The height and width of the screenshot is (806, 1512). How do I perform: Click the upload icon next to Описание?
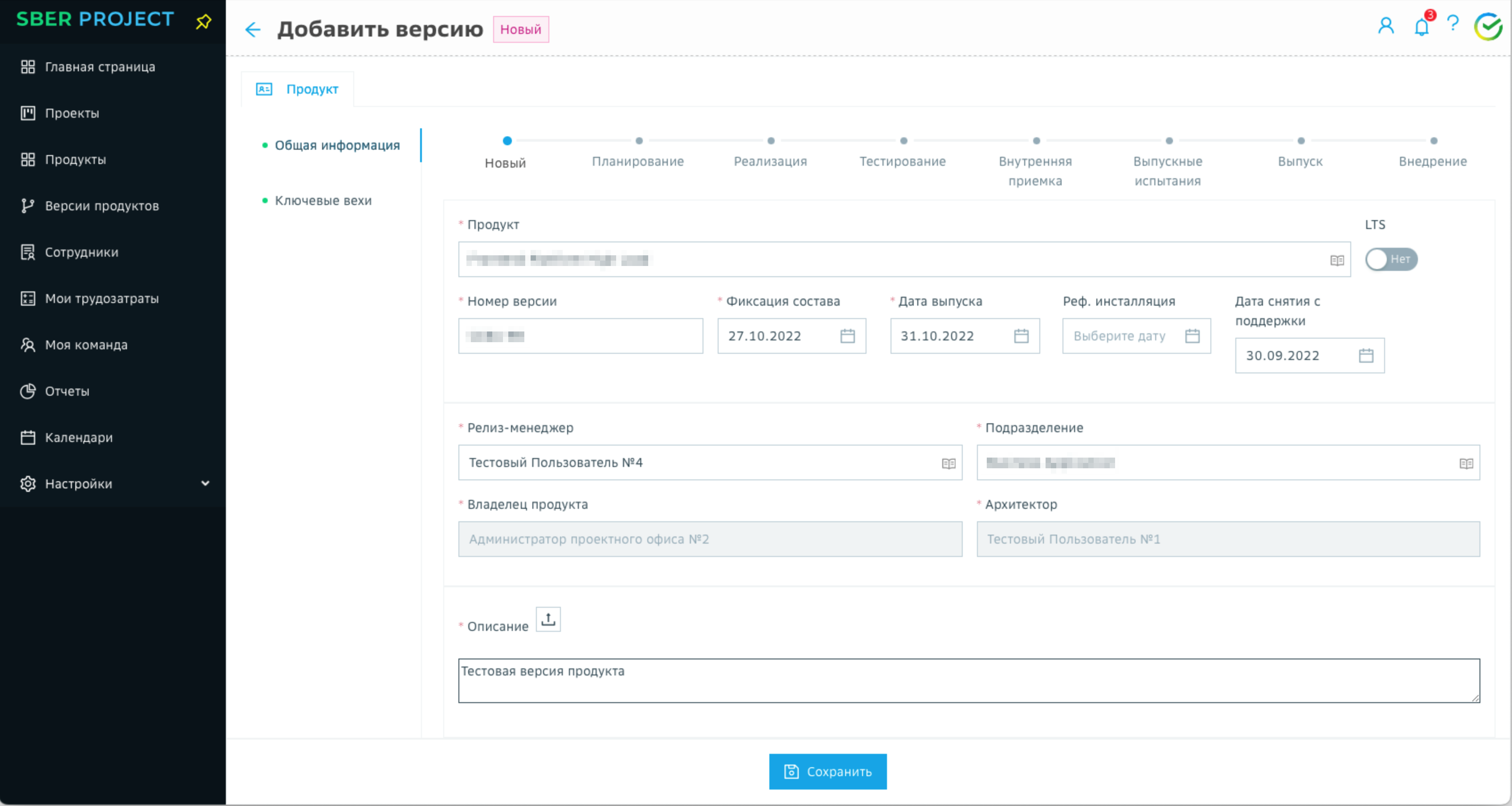(548, 619)
